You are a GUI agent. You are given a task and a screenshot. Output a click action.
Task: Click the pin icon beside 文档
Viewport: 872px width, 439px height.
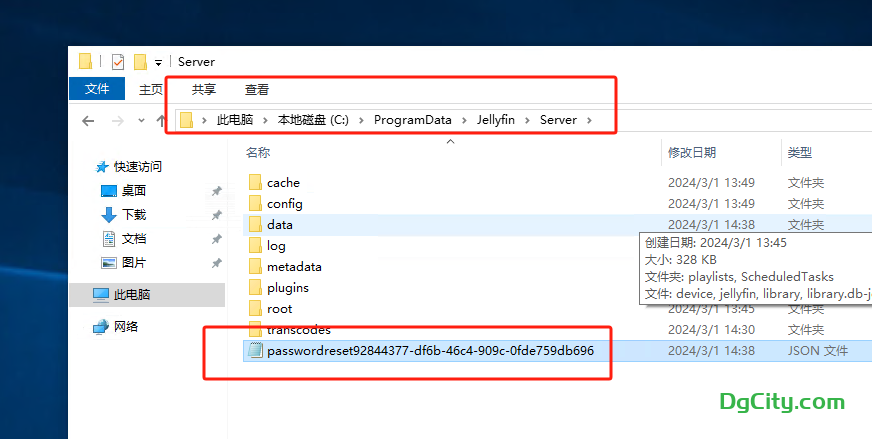pos(216,239)
